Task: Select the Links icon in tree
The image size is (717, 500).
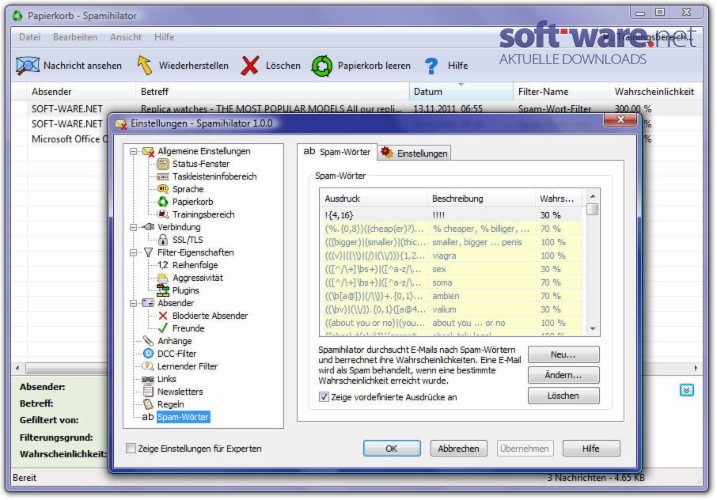Action: [x=148, y=379]
